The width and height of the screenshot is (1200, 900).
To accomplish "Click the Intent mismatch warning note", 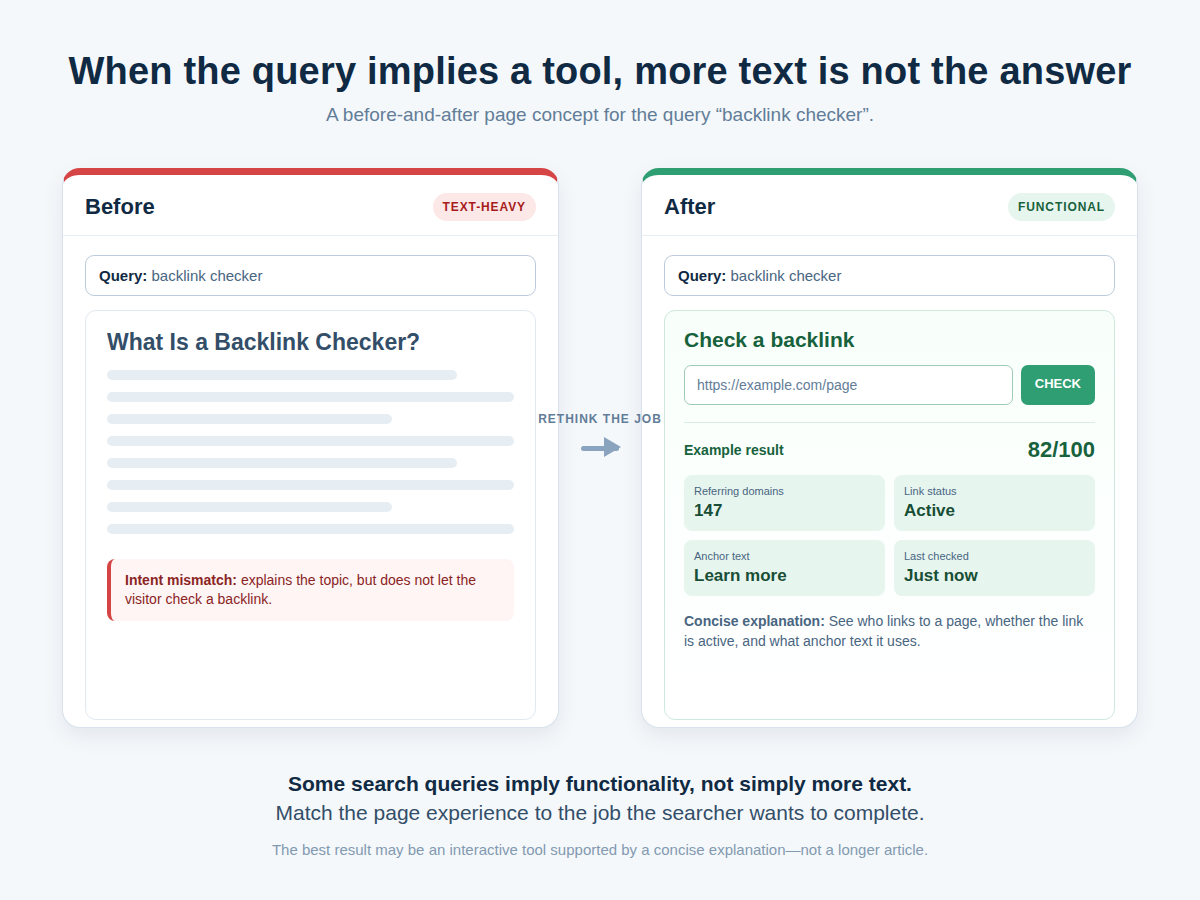I will point(310,590).
